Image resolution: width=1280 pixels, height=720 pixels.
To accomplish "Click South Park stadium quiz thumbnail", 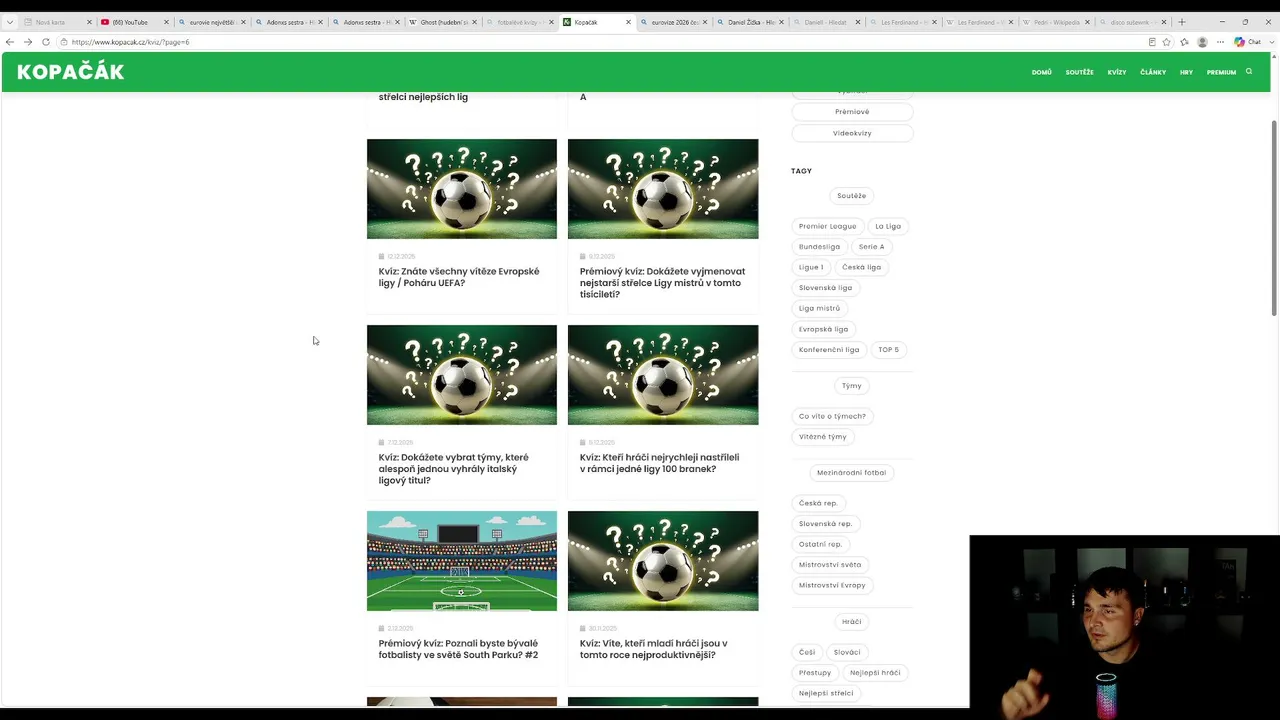I will [461, 561].
